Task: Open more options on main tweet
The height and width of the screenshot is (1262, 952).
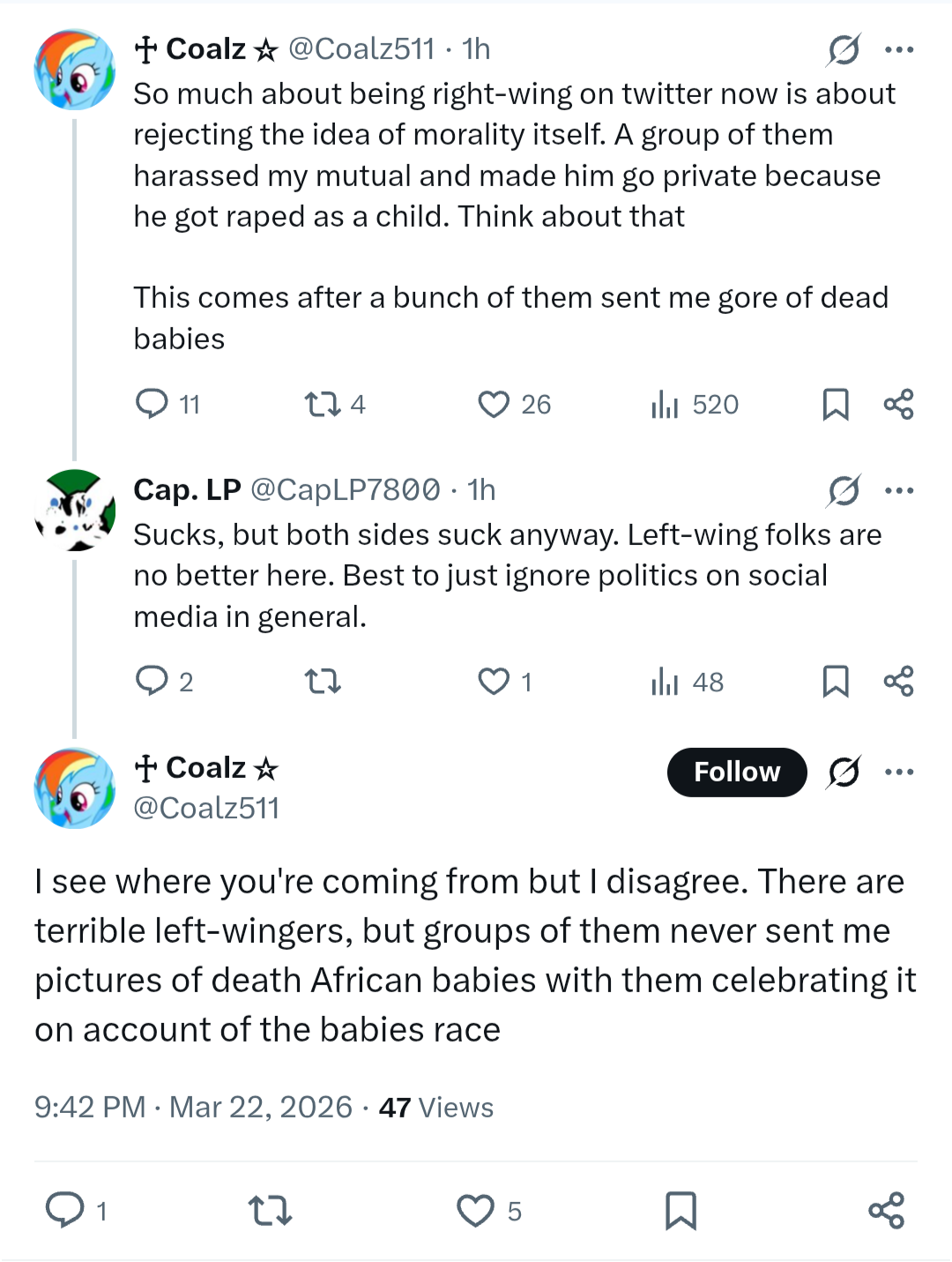Action: (899, 772)
